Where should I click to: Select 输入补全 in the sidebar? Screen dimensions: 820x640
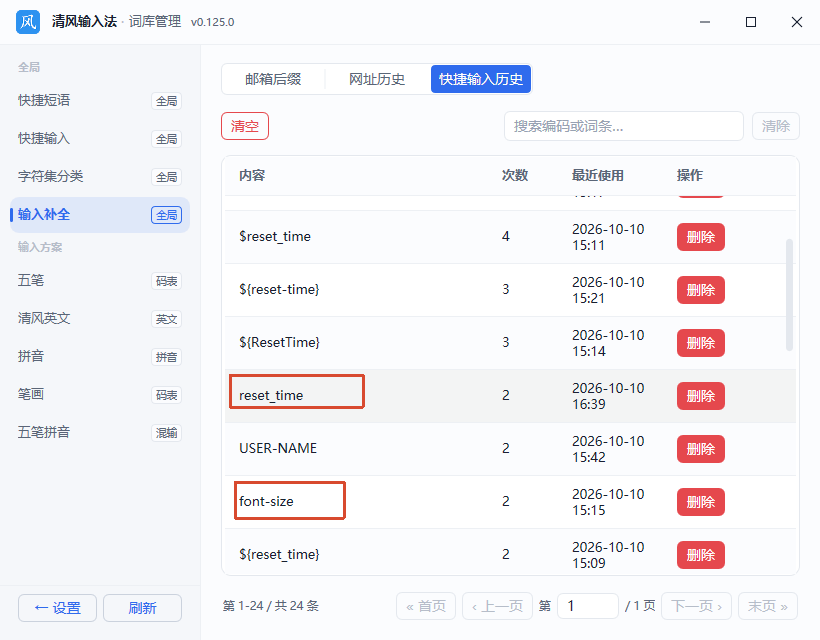click(x=100, y=215)
